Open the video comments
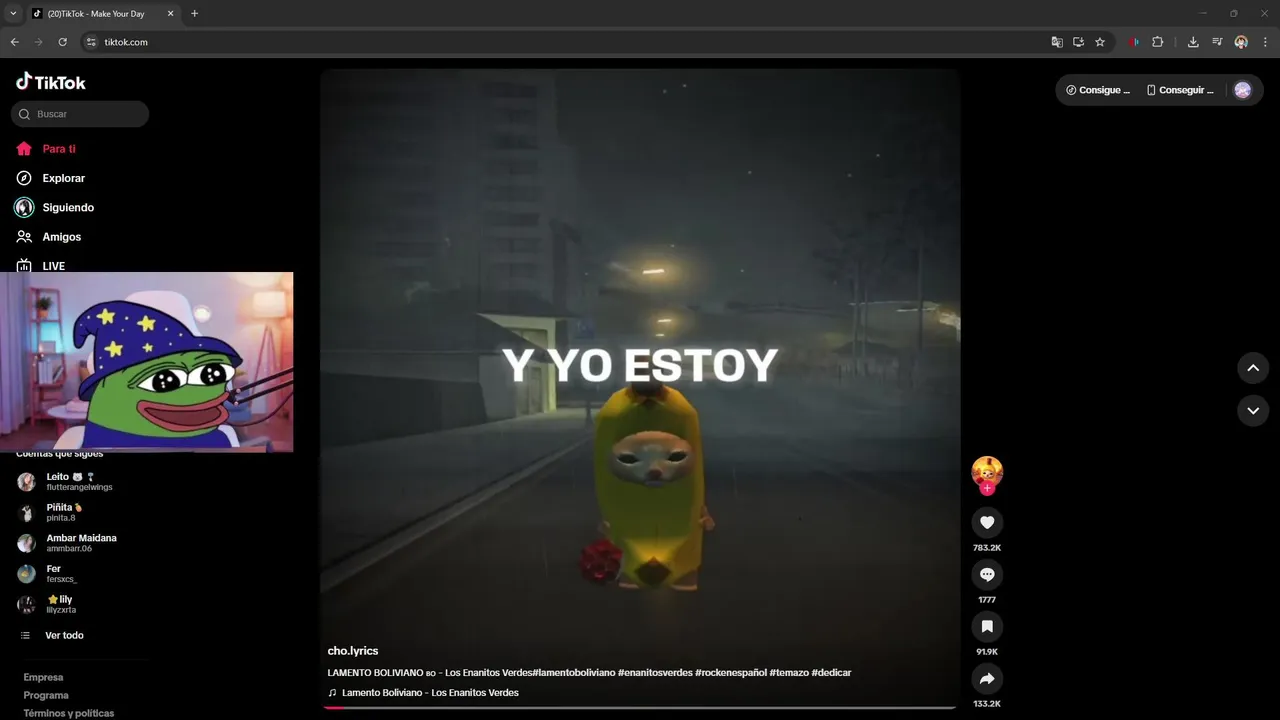The width and height of the screenshot is (1280, 720). pos(987,574)
